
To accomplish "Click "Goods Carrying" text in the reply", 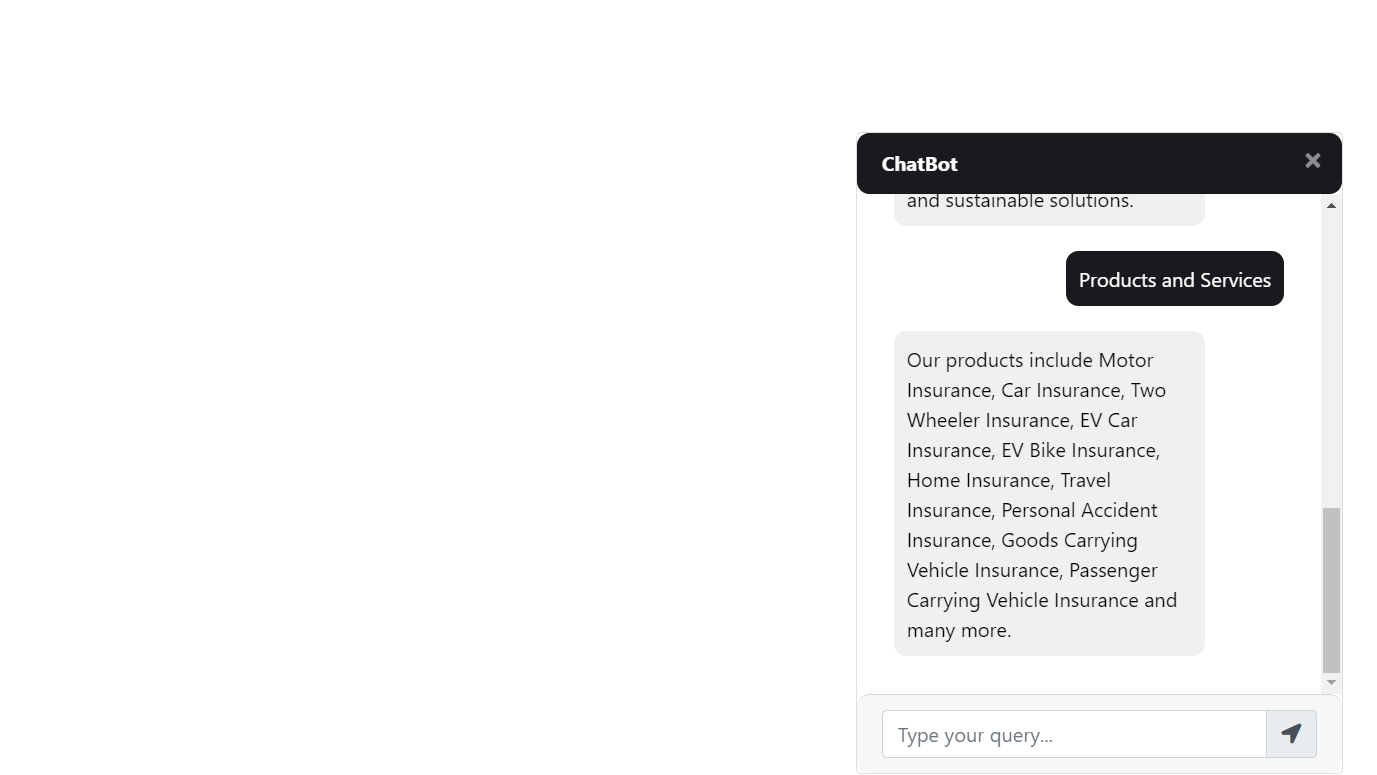I will pos(1069,540).
